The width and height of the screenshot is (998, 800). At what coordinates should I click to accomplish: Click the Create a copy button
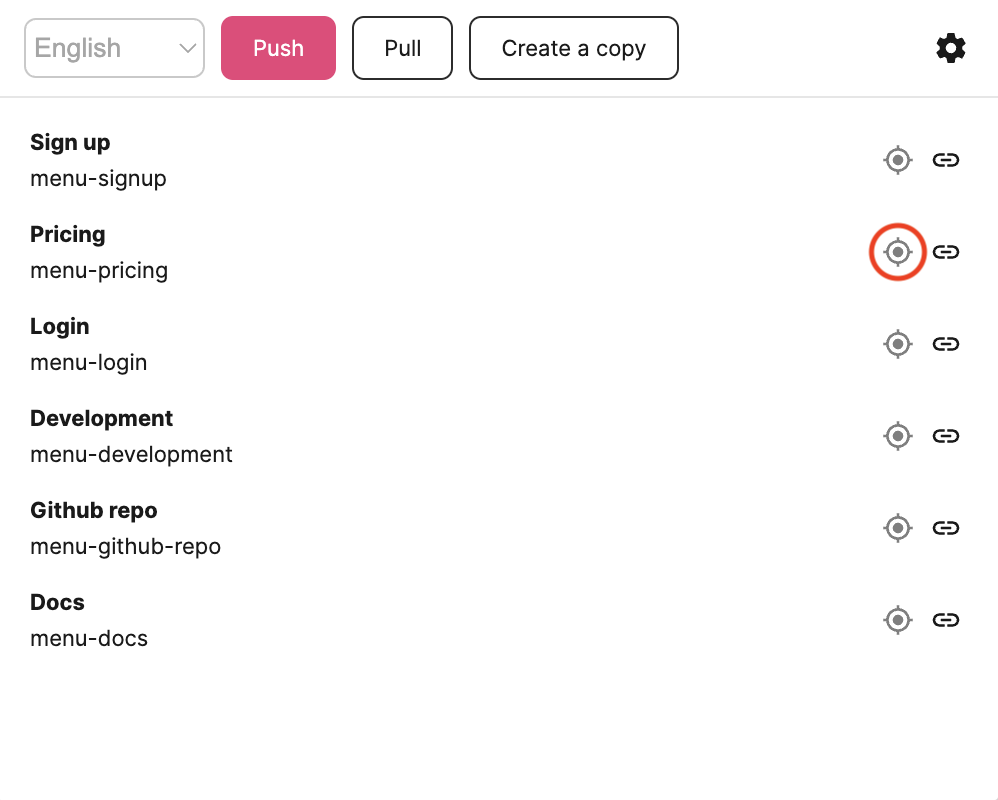573,48
